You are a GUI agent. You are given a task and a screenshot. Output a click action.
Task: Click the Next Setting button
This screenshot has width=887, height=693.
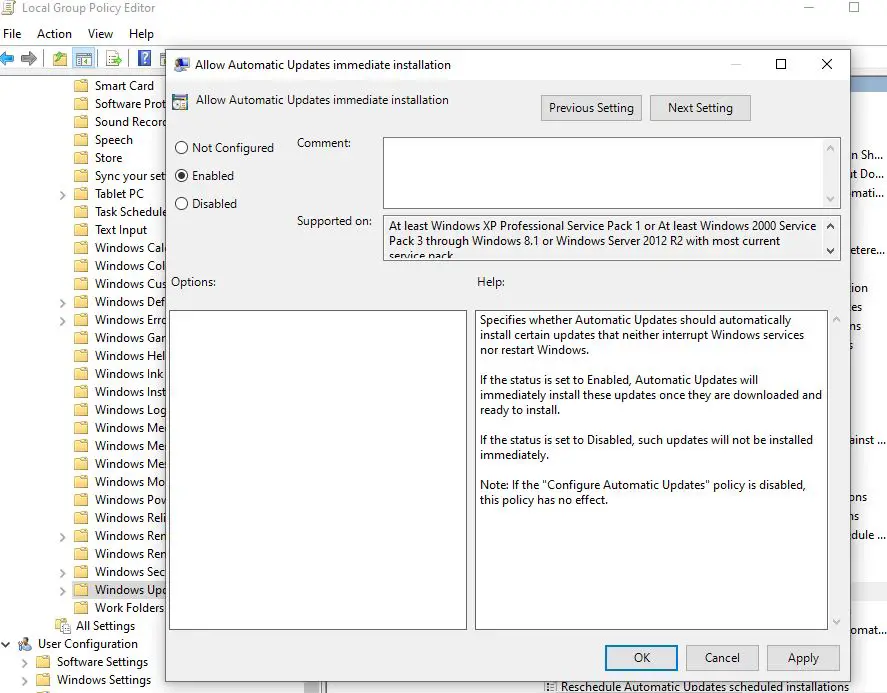coord(700,108)
